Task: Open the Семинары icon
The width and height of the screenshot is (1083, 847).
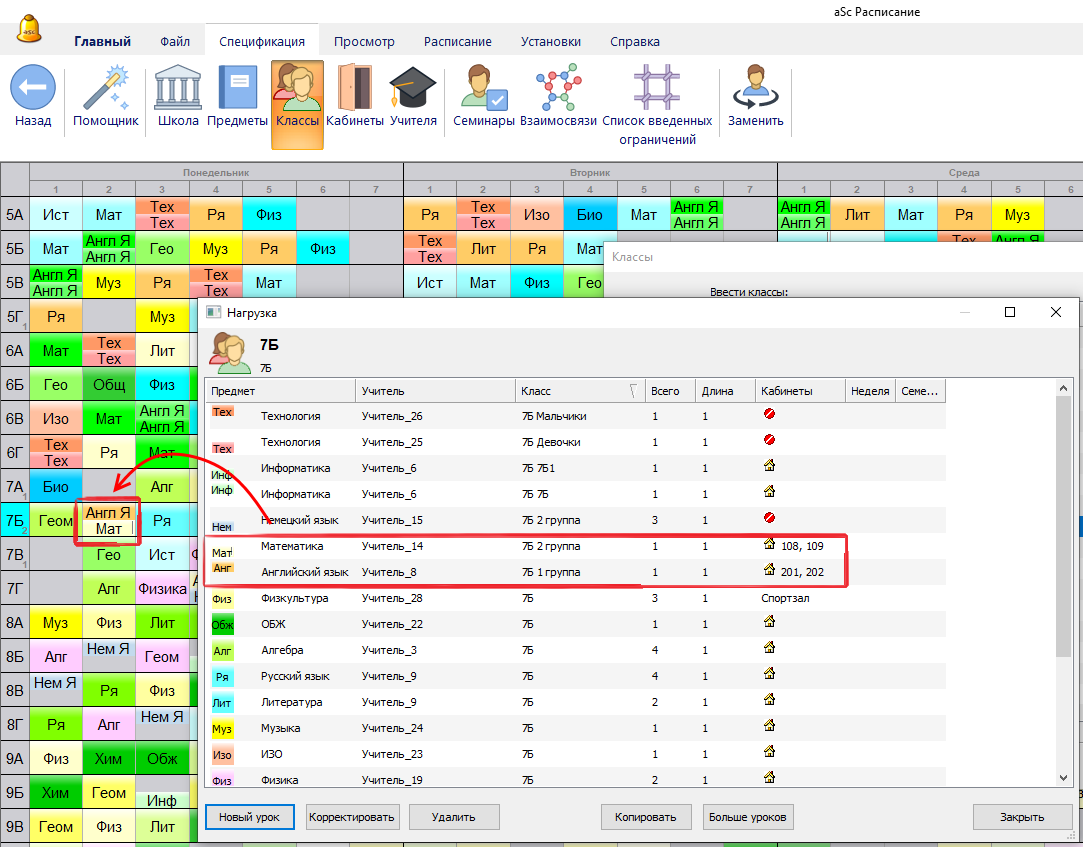Action: (x=484, y=88)
